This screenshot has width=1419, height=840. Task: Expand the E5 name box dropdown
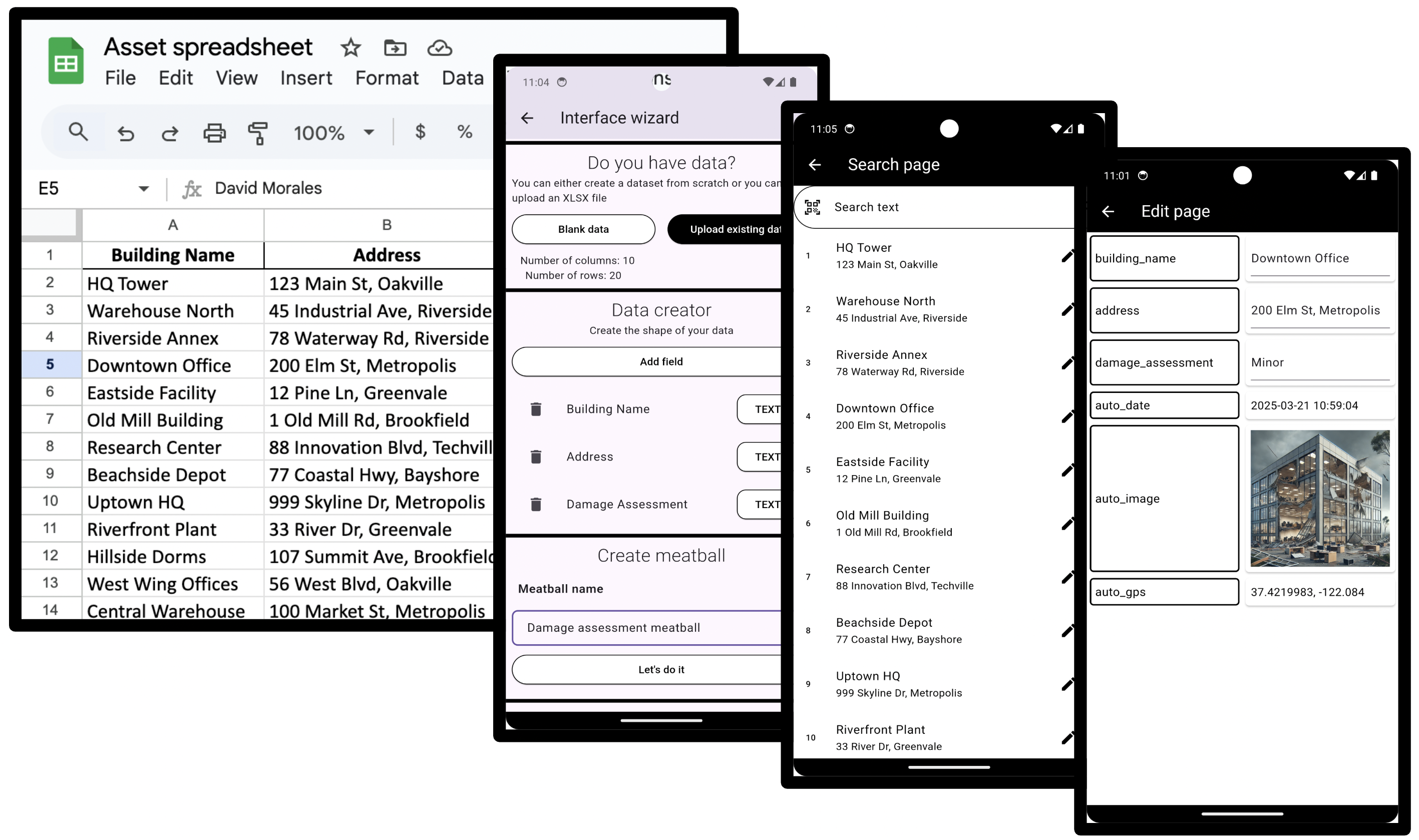point(144,188)
